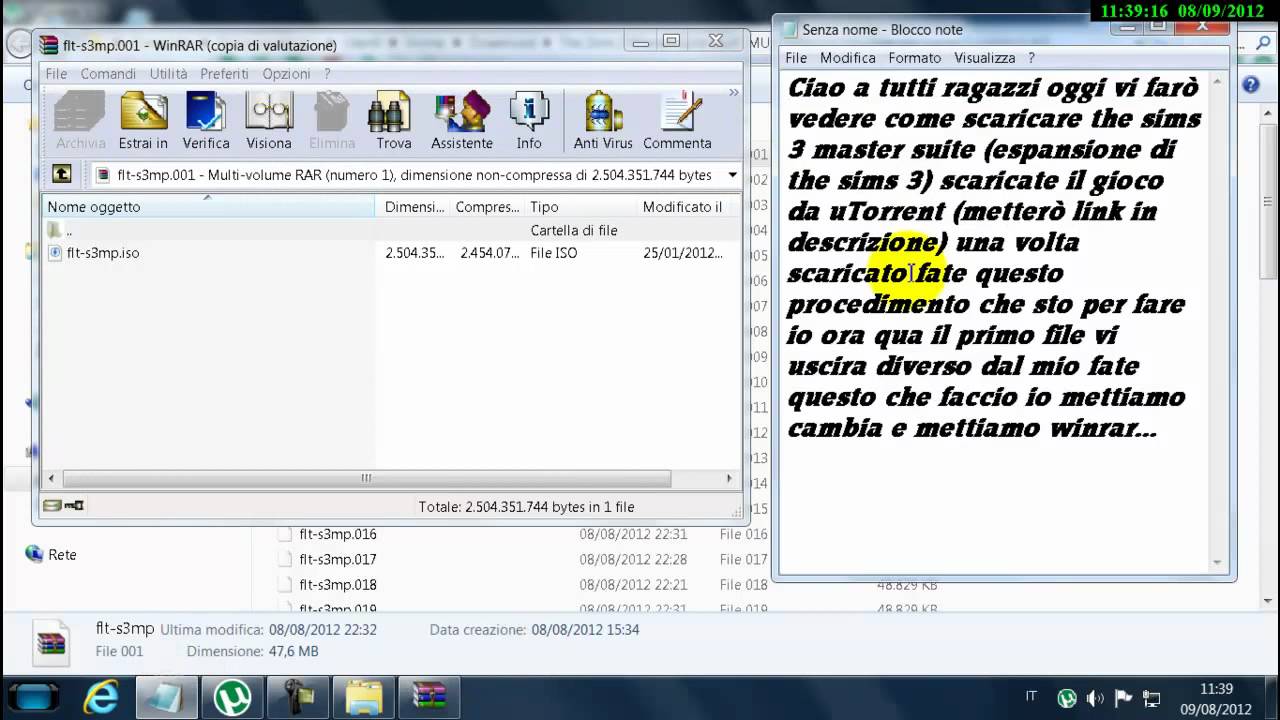
Task: Click the network tray icon
Action: pyautogui.click(x=1151, y=698)
